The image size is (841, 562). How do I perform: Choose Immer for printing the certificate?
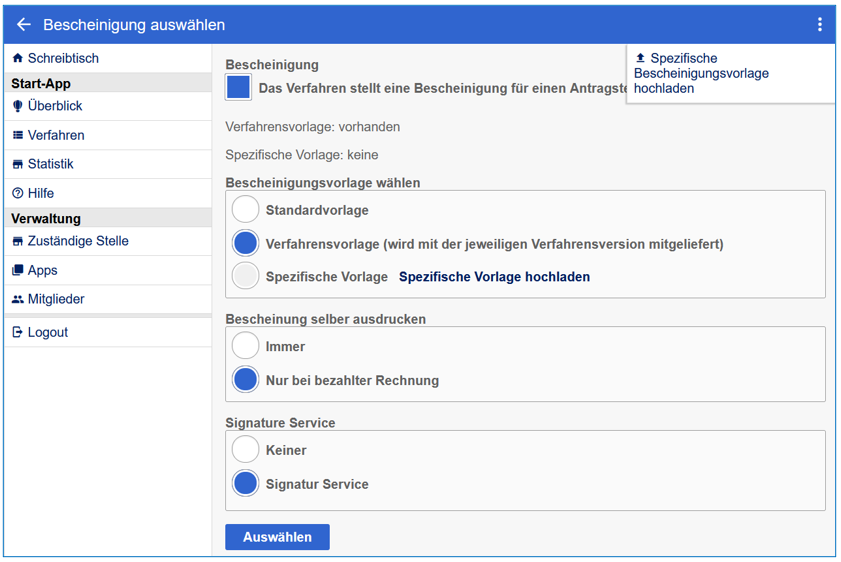click(x=245, y=346)
